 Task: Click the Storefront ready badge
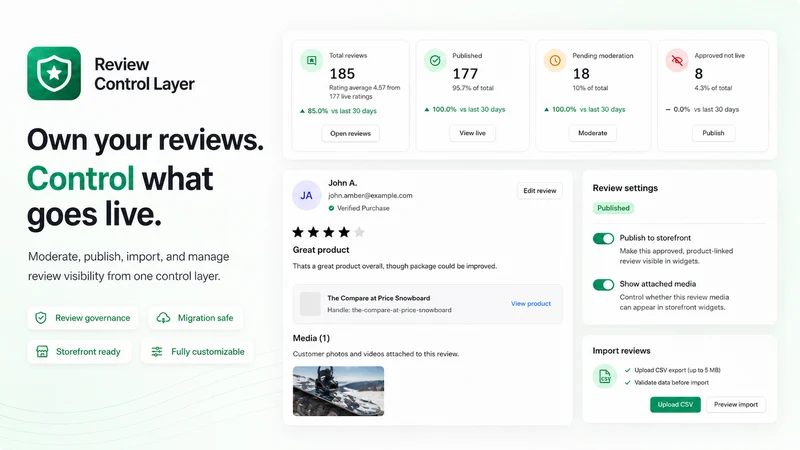(79, 352)
